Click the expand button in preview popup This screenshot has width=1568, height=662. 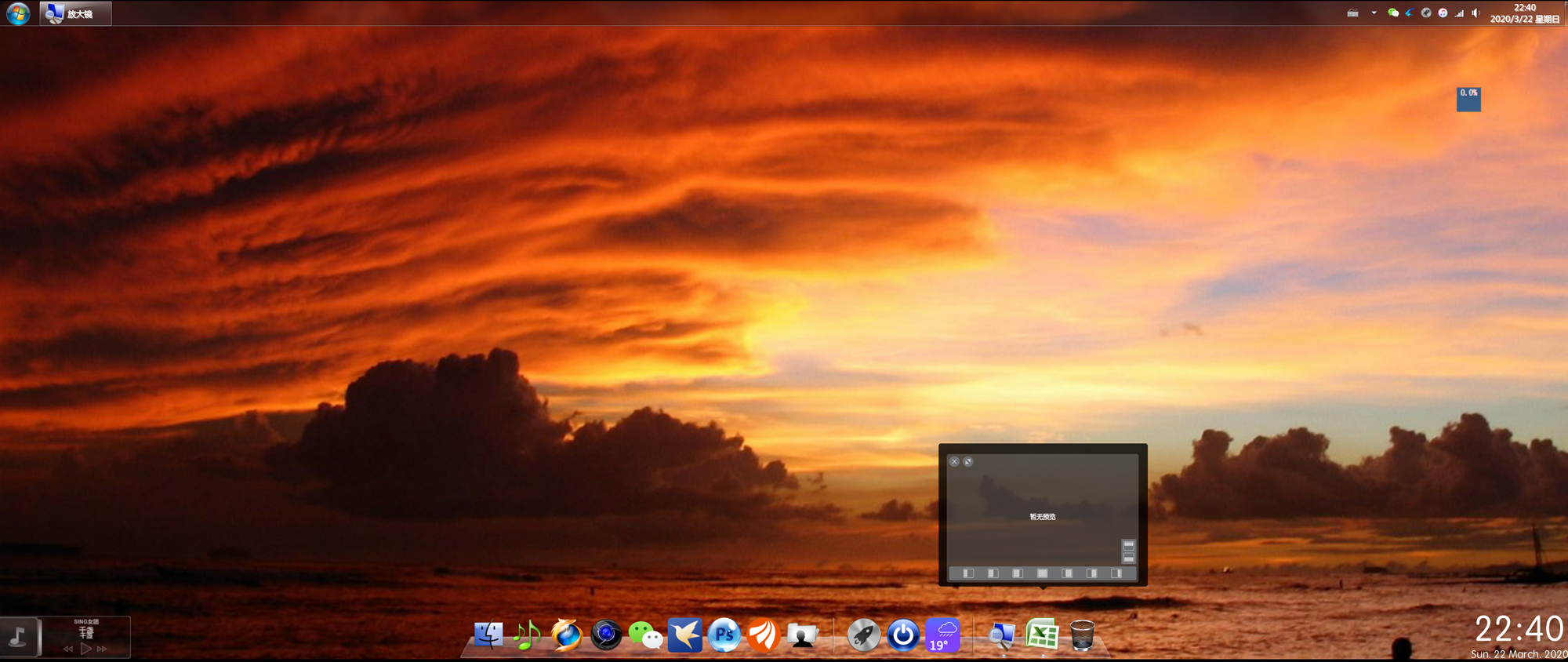[968, 461]
